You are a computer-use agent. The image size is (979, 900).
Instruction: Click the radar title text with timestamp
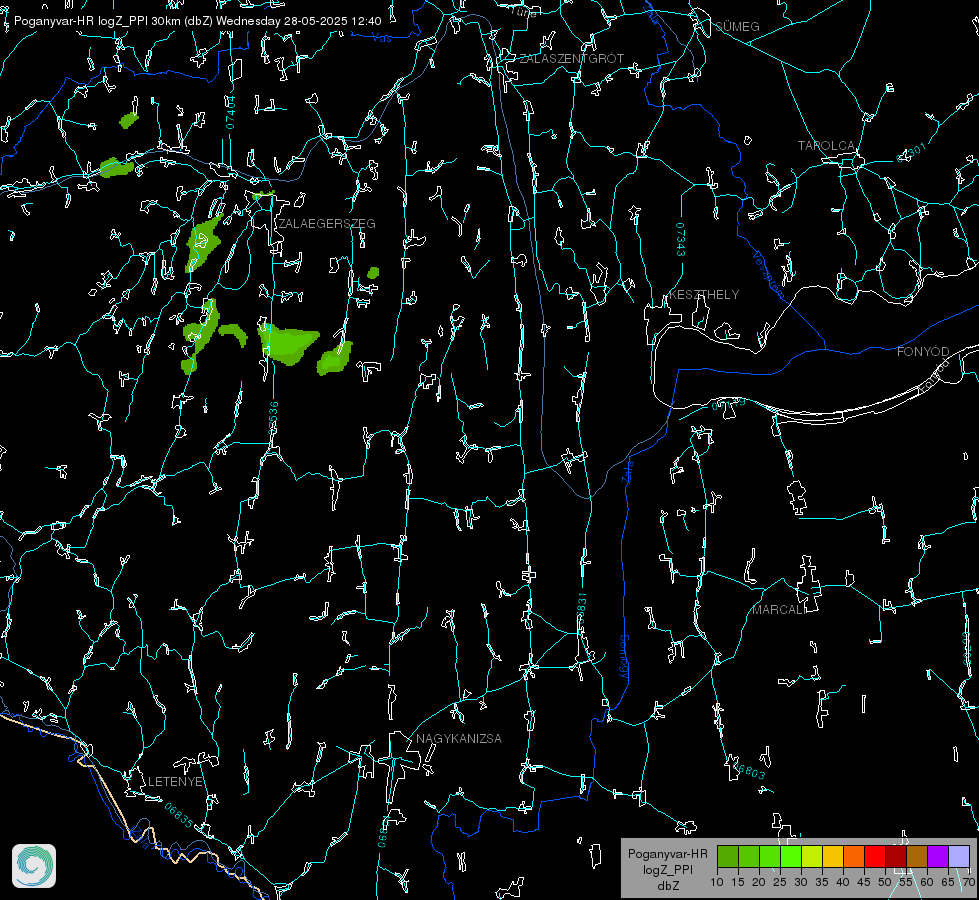(197, 21)
